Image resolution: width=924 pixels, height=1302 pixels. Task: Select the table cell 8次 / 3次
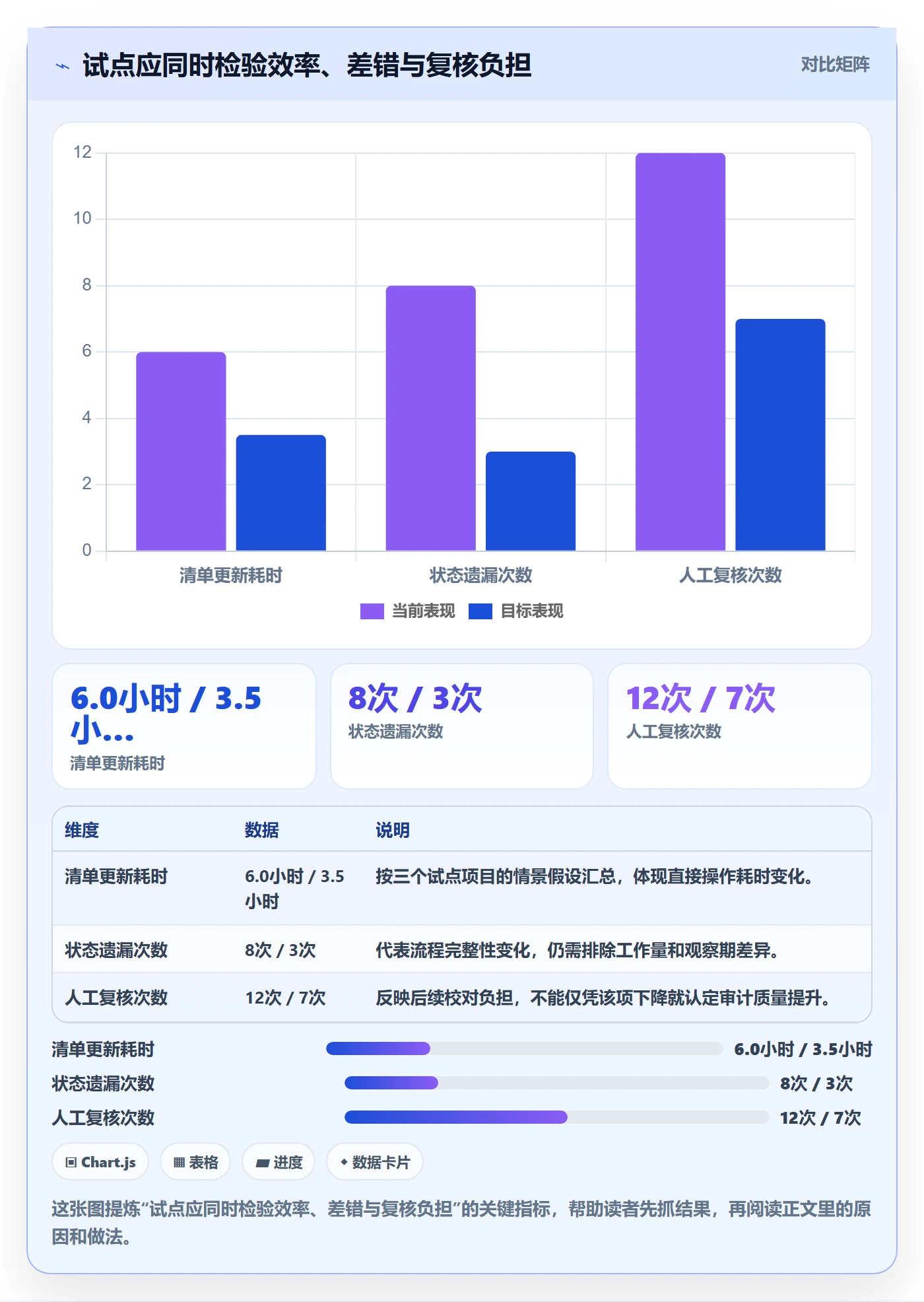tap(280, 950)
